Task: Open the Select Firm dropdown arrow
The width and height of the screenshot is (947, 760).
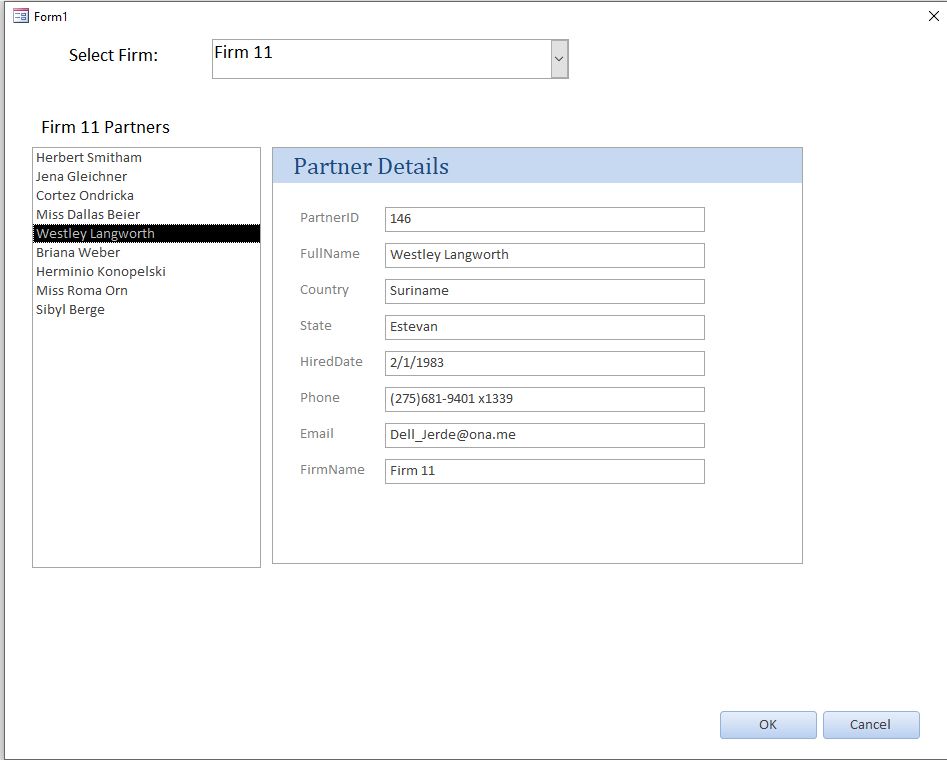Action: 559,59
